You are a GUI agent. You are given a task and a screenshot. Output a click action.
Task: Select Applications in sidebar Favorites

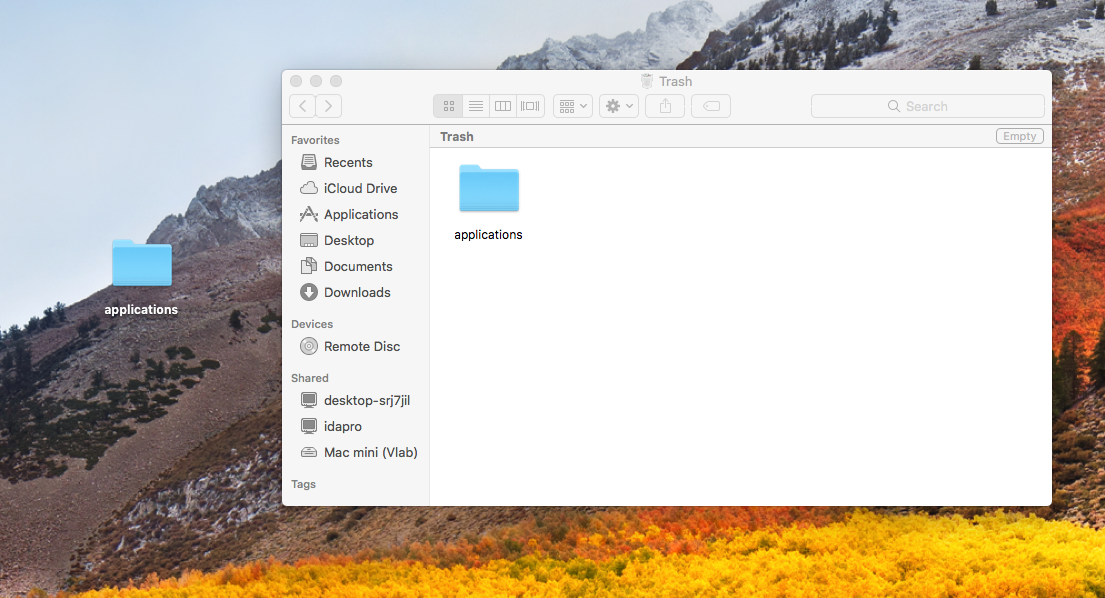(360, 214)
